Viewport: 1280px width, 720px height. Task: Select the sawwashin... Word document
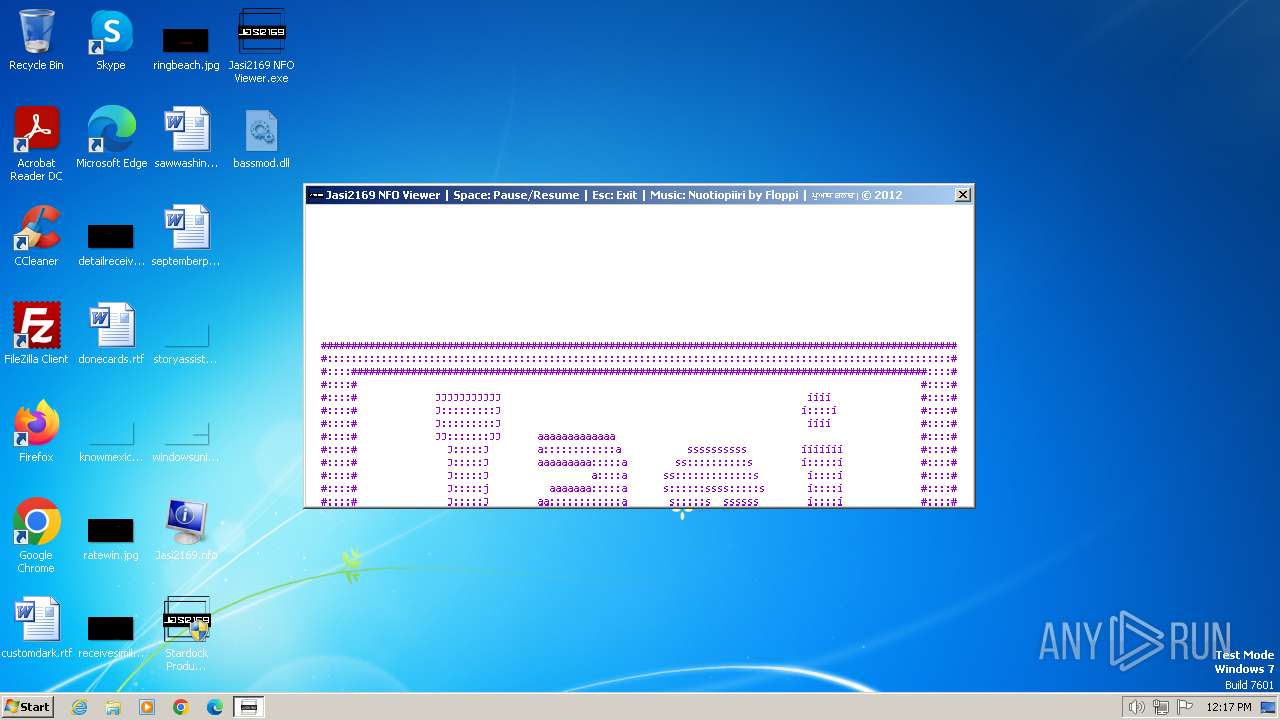point(186,138)
